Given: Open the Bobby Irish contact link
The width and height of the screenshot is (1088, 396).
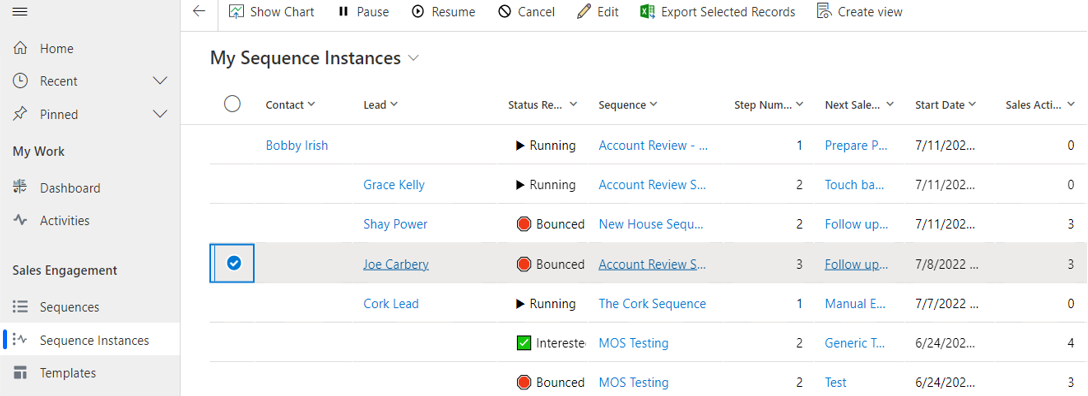Looking at the screenshot, I should tap(297, 146).
